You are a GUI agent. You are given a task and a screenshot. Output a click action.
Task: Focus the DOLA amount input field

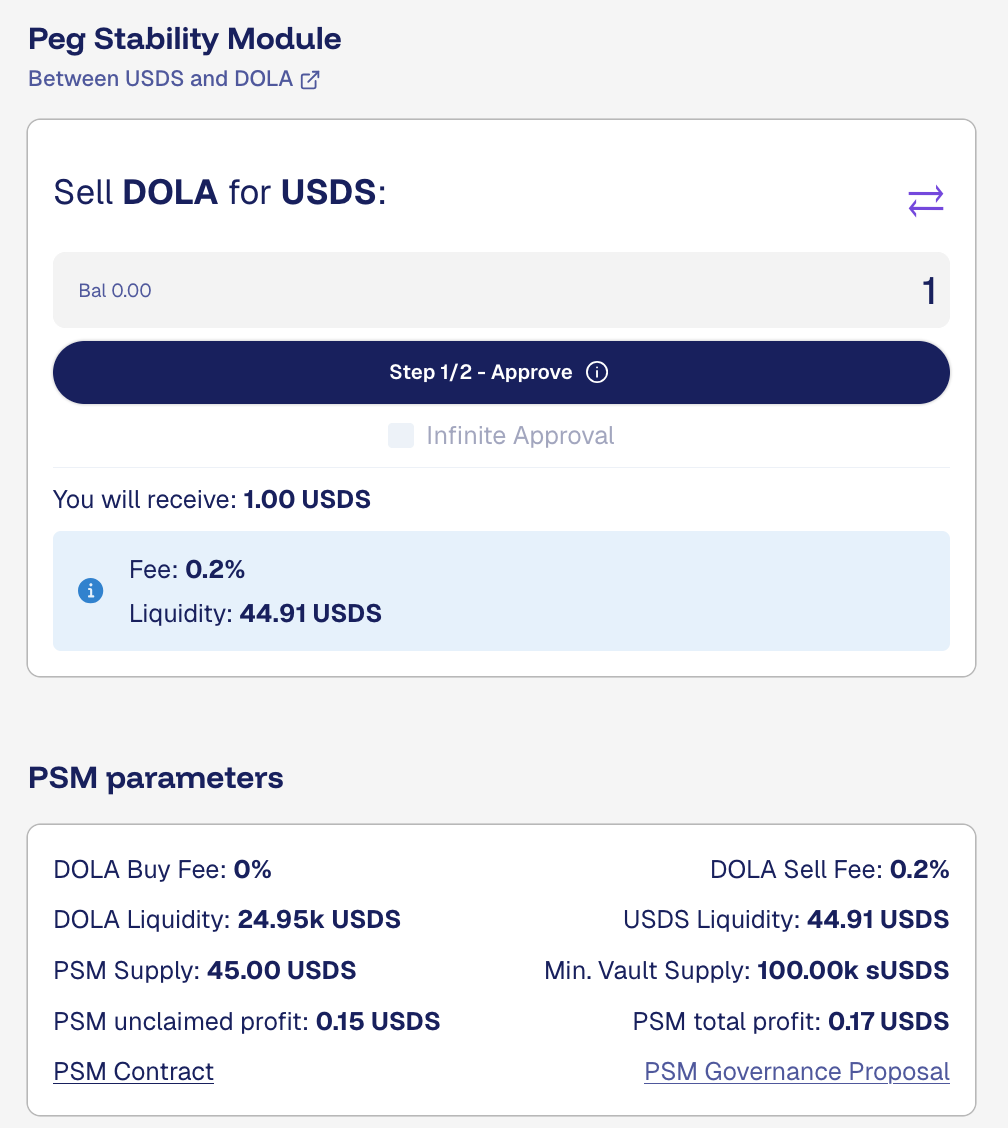[x=600, y=291]
